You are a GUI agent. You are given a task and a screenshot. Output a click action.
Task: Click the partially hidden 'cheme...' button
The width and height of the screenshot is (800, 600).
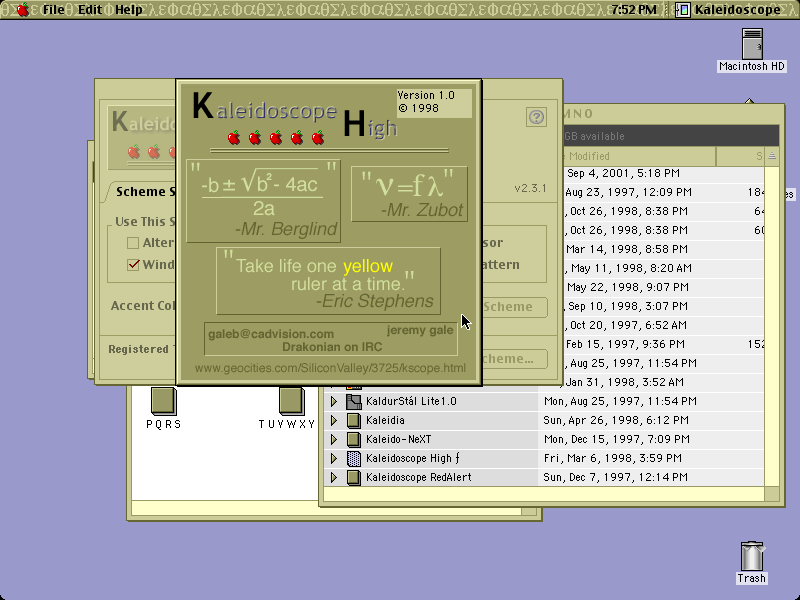pos(514,359)
